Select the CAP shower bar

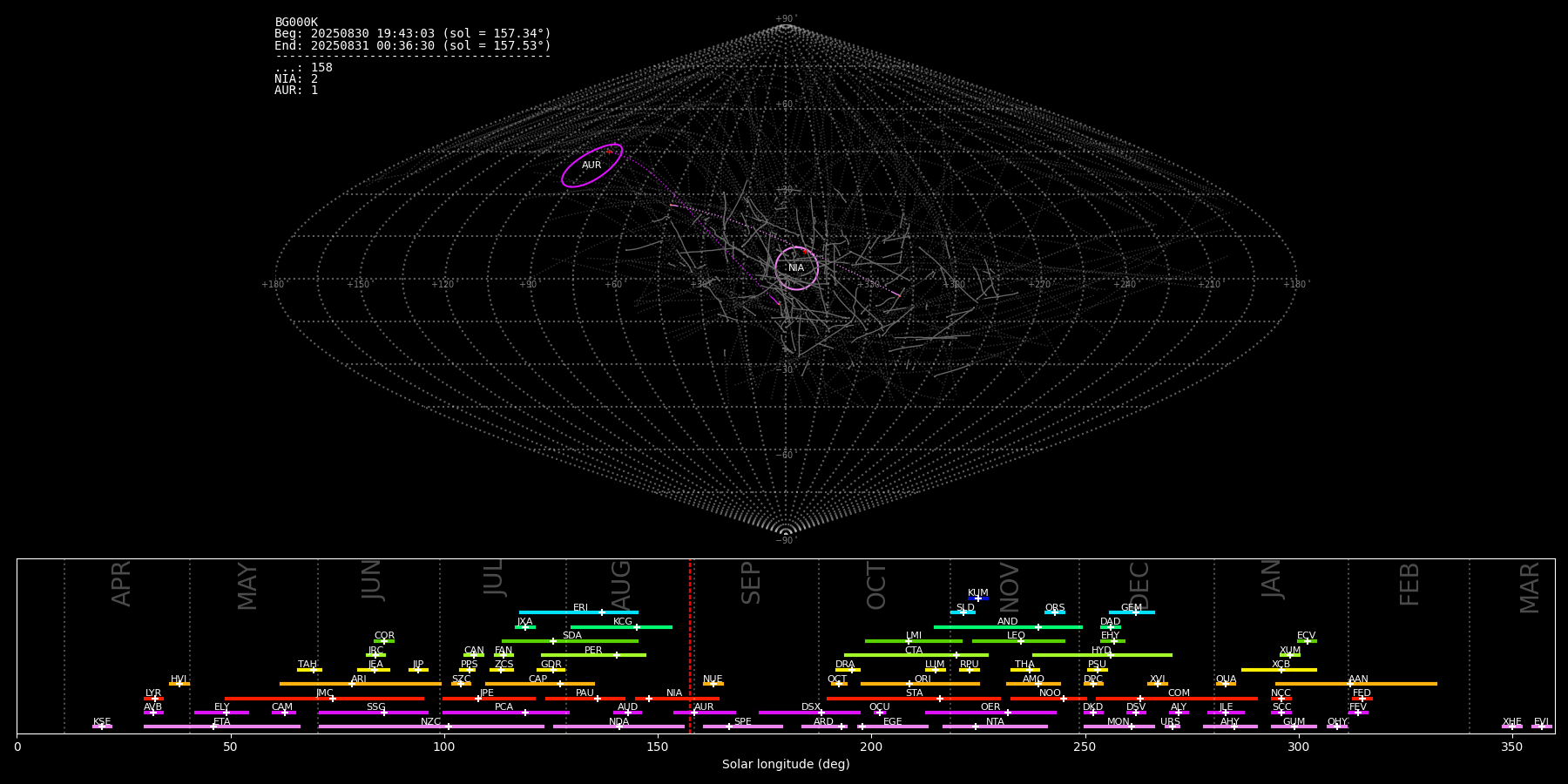pyautogui.click(x=540, y=684)
